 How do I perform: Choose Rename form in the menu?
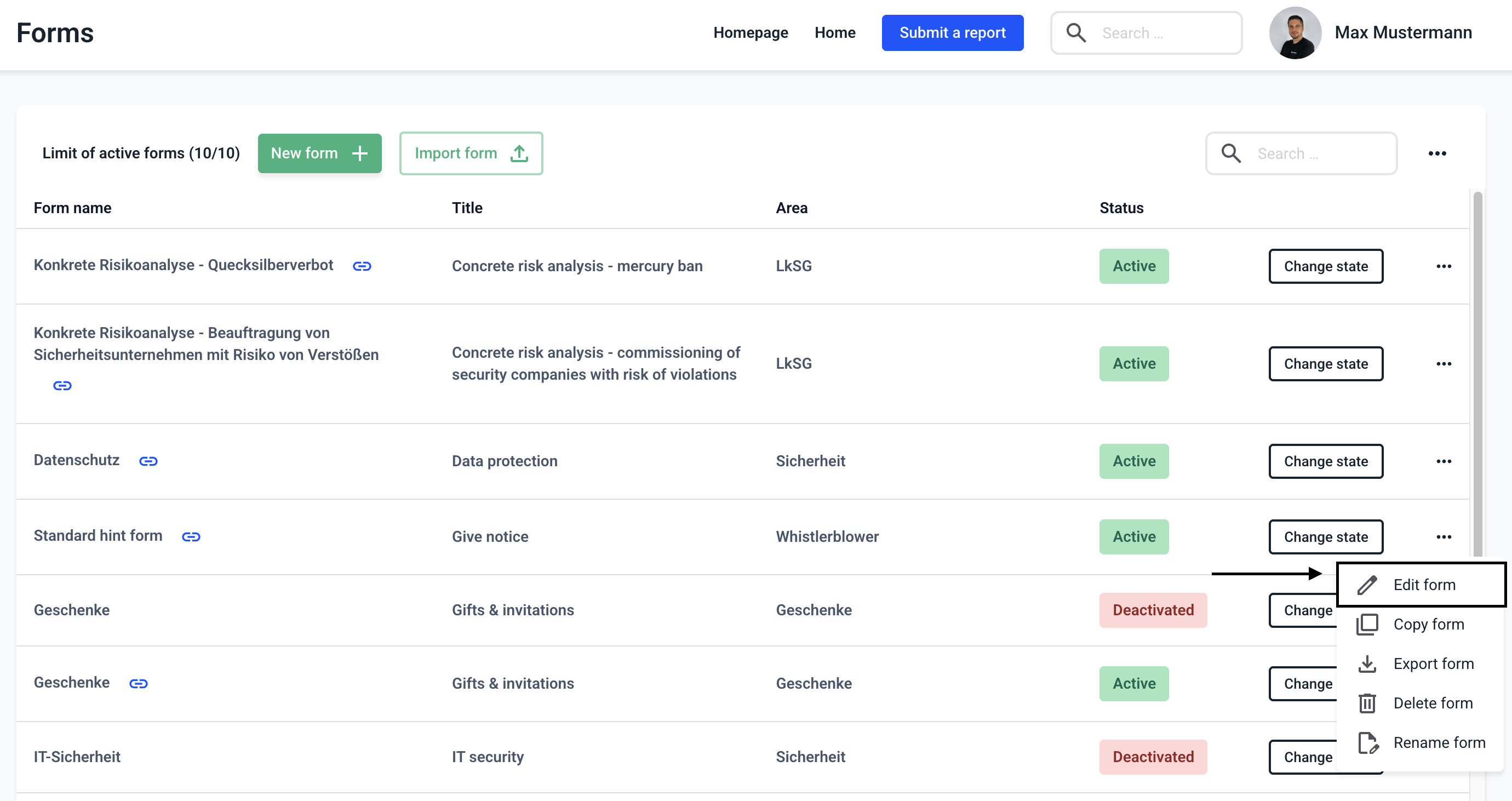pyautogui.click(x=1438, y=742)
